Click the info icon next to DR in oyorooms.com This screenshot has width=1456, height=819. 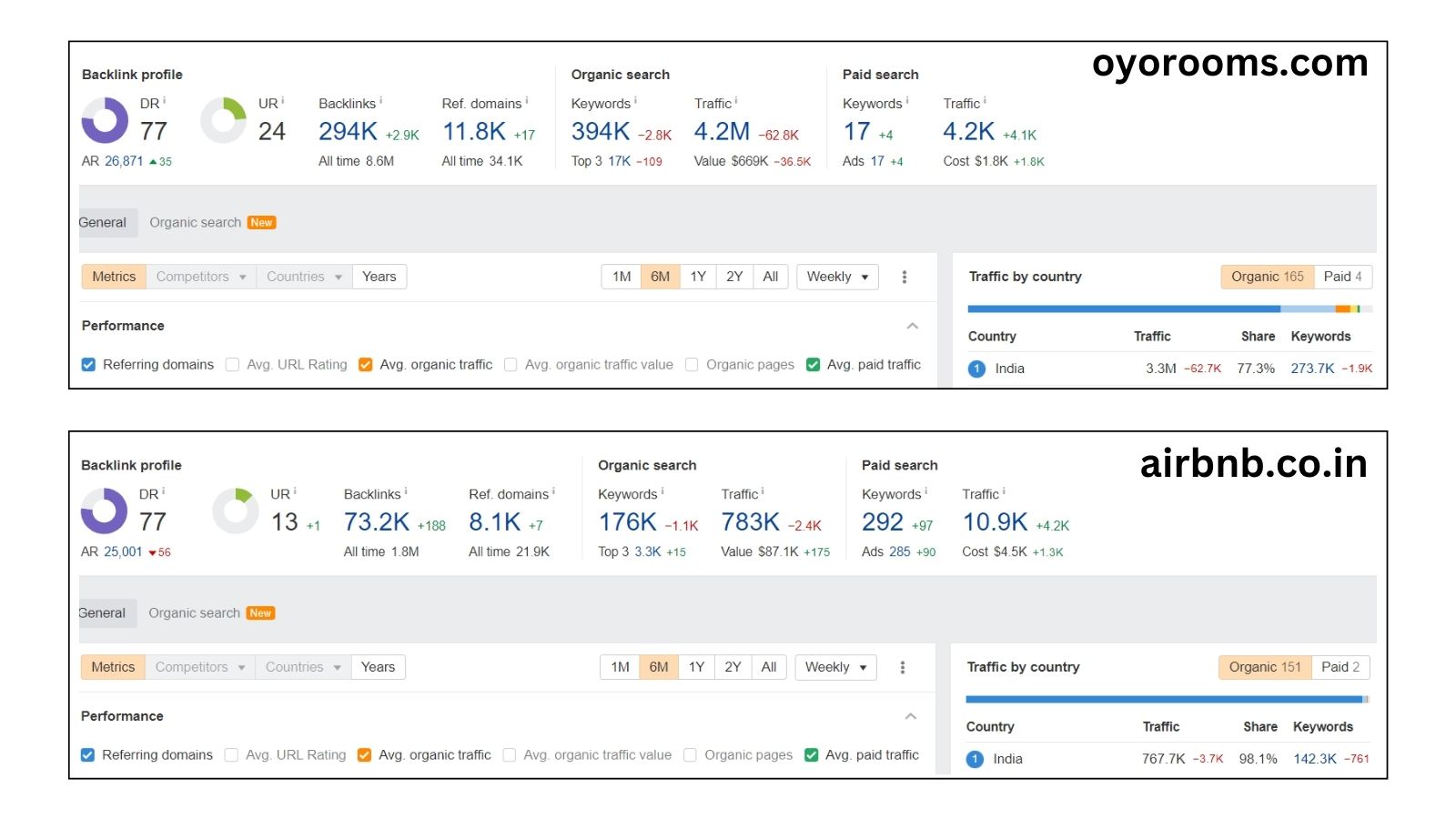(164, 100)
